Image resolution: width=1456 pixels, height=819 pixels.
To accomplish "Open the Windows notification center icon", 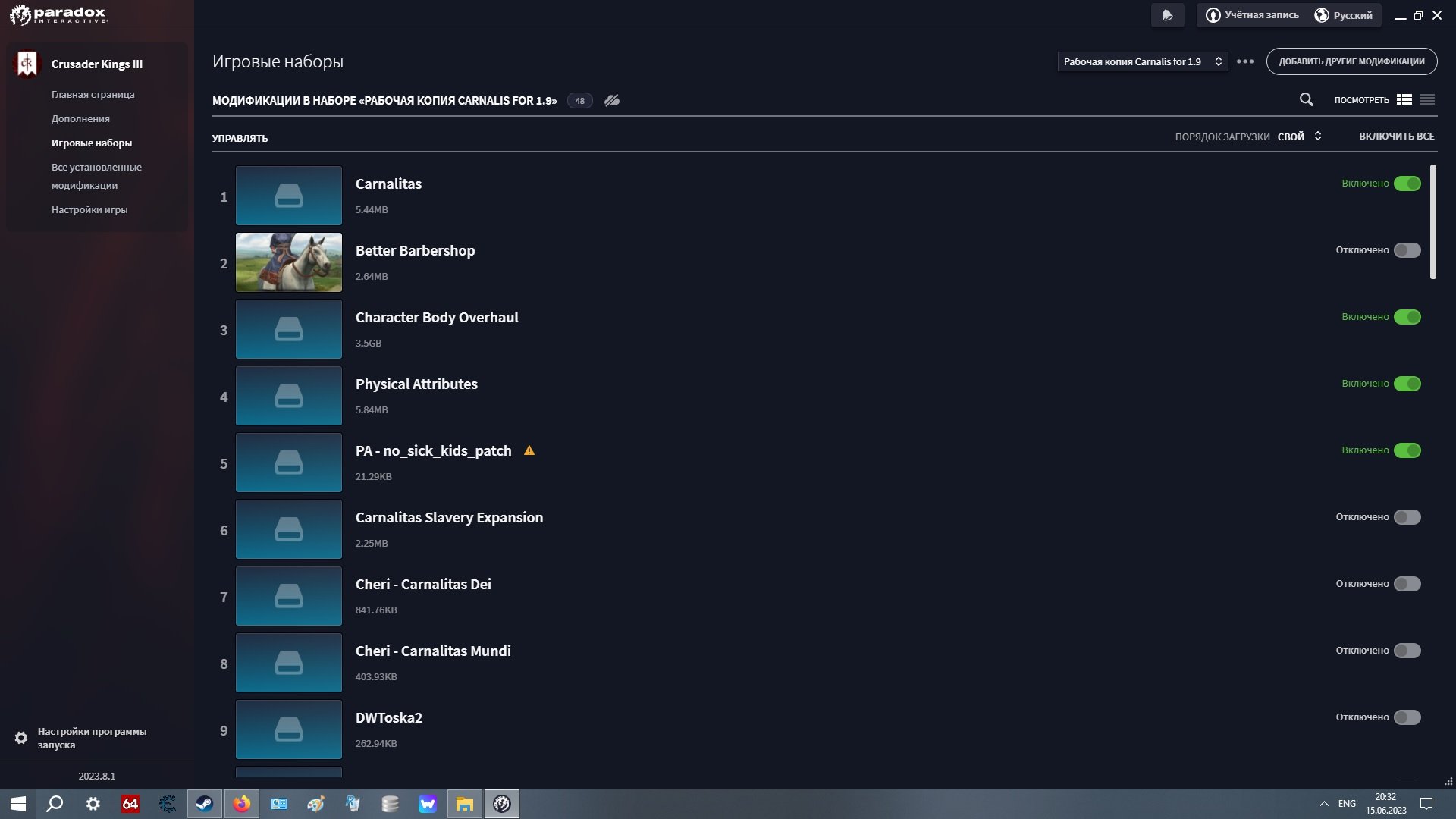I will click(1426, 804).
